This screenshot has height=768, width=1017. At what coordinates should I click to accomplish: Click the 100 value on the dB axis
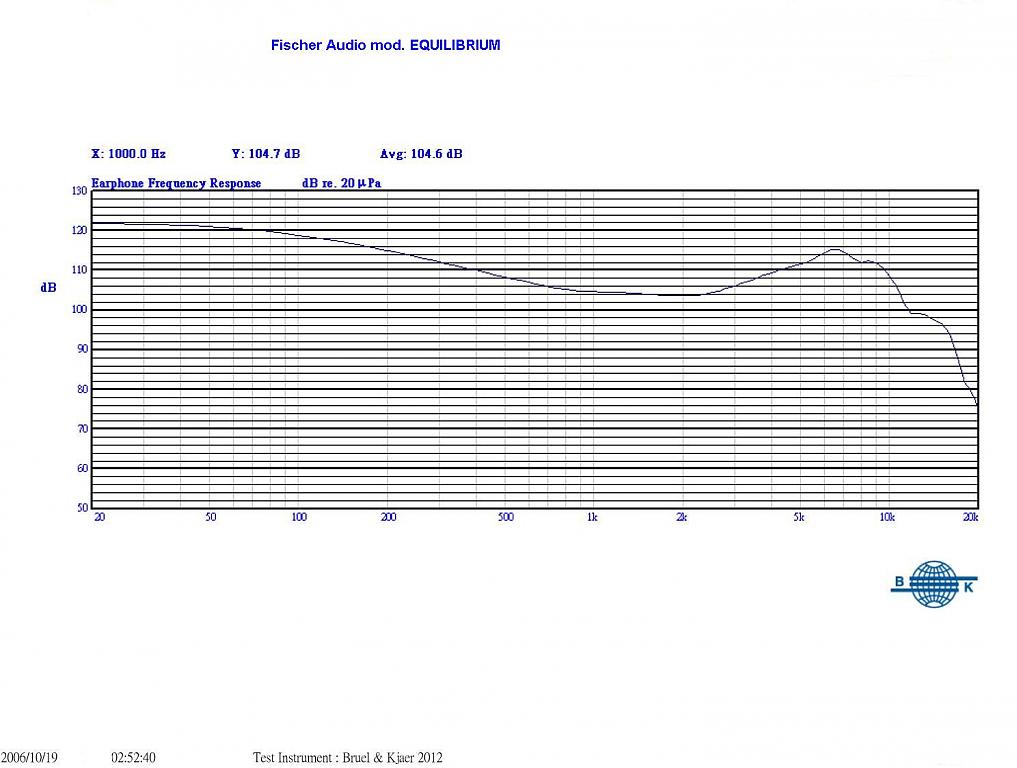click(x=79, y=309)
